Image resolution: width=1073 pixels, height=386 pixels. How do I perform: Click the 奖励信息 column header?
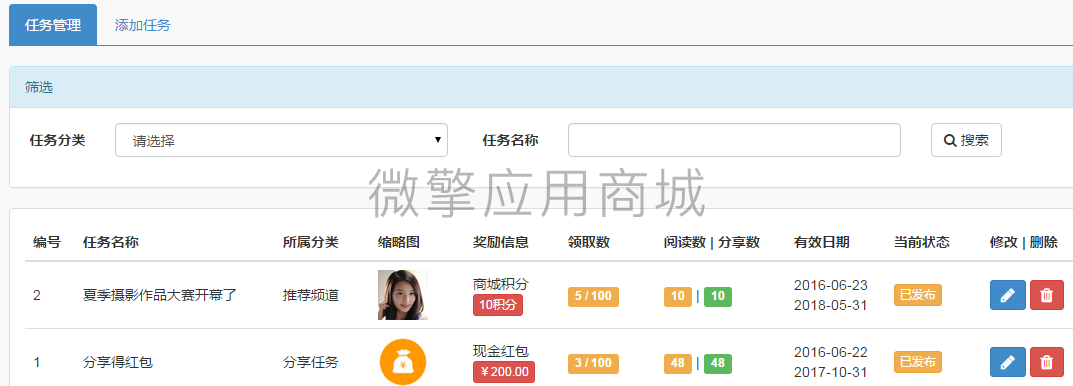(x=501, y=242)
